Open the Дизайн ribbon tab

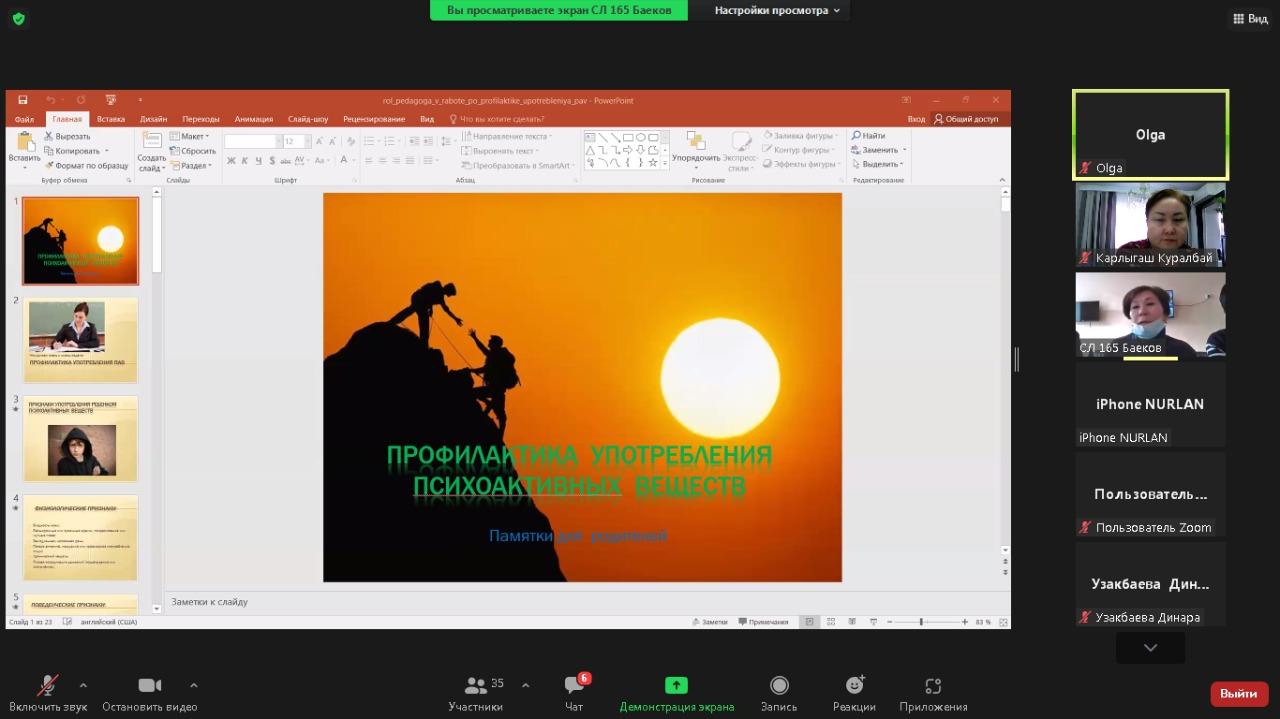click(x=153, y=119)
